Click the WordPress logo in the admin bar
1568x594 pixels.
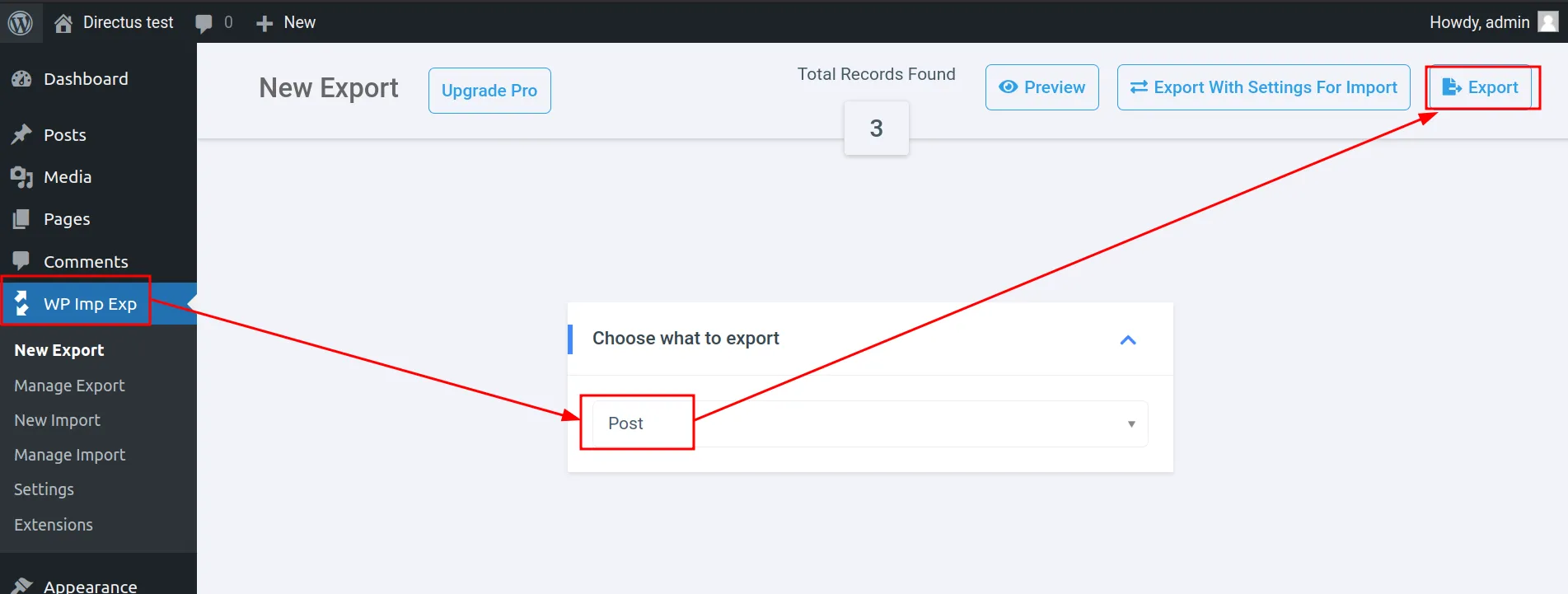coord(21,22)
